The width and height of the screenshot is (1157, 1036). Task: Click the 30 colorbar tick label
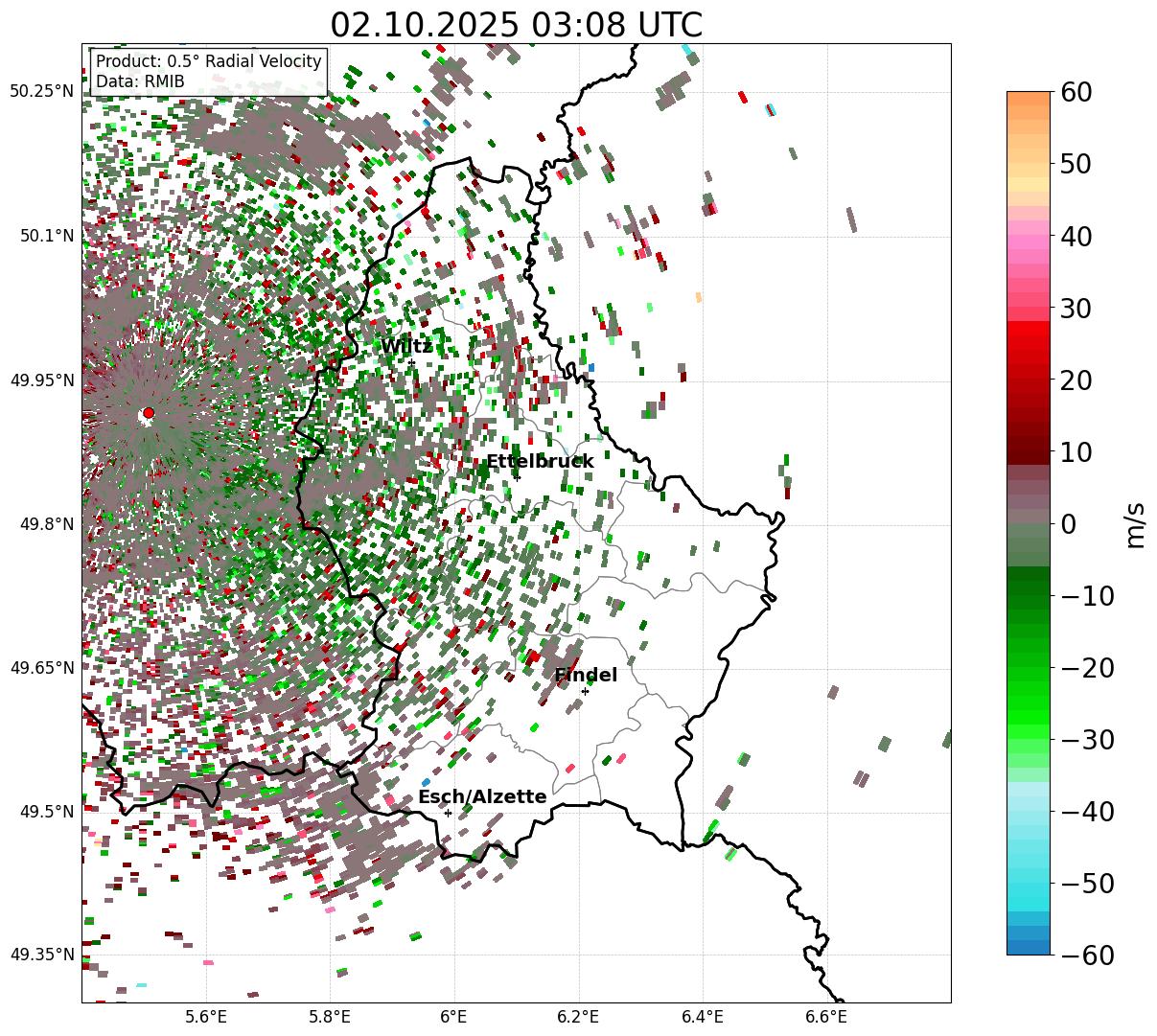click(1077, 308)
